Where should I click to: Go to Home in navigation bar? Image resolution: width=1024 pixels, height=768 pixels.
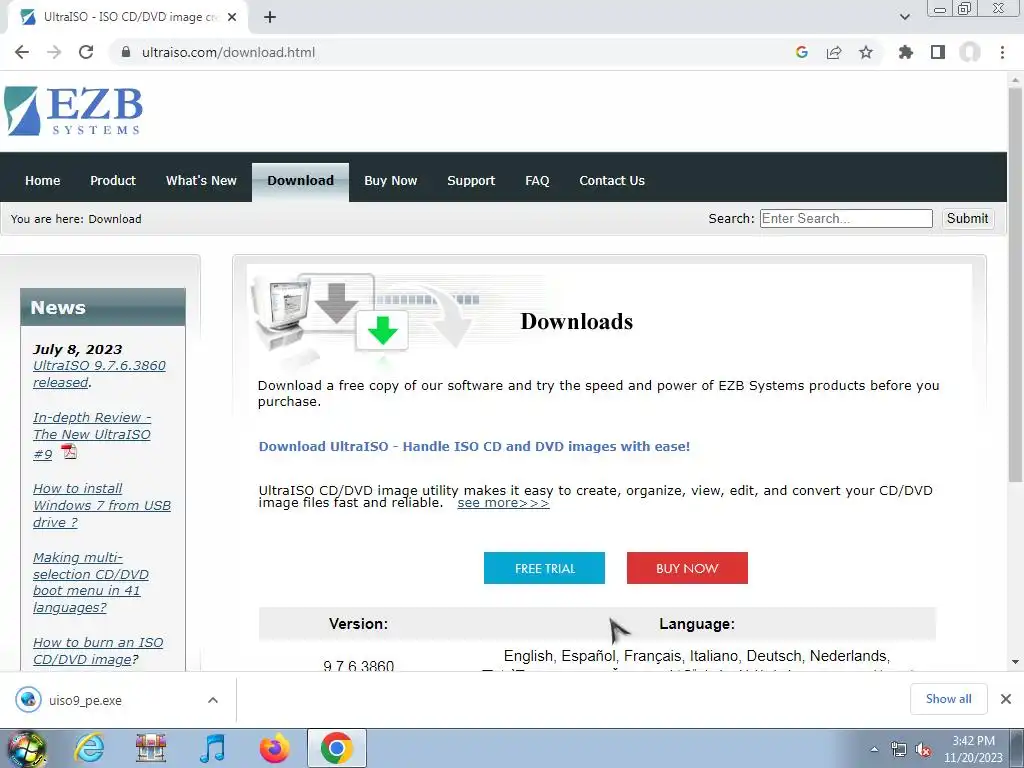point(42,180)
